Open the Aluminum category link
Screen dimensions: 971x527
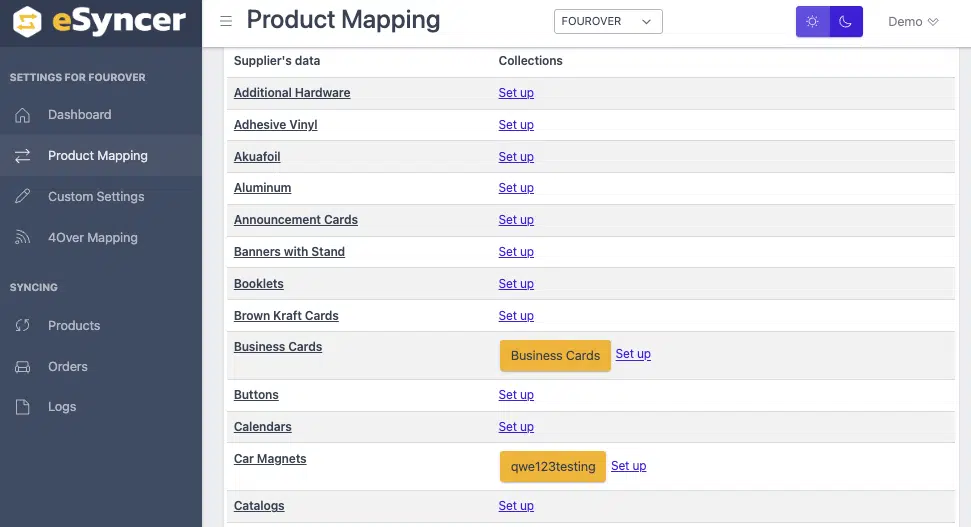pyautogui.click(x=262, y=188)
